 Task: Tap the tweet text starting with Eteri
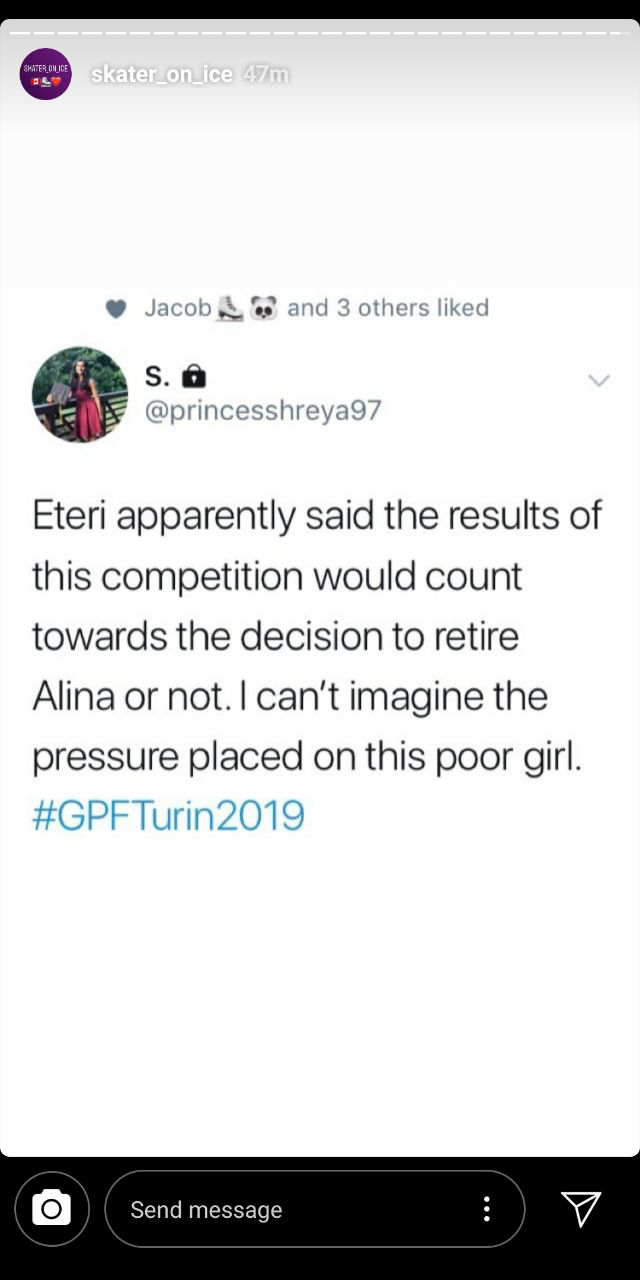tap(318, 636)
